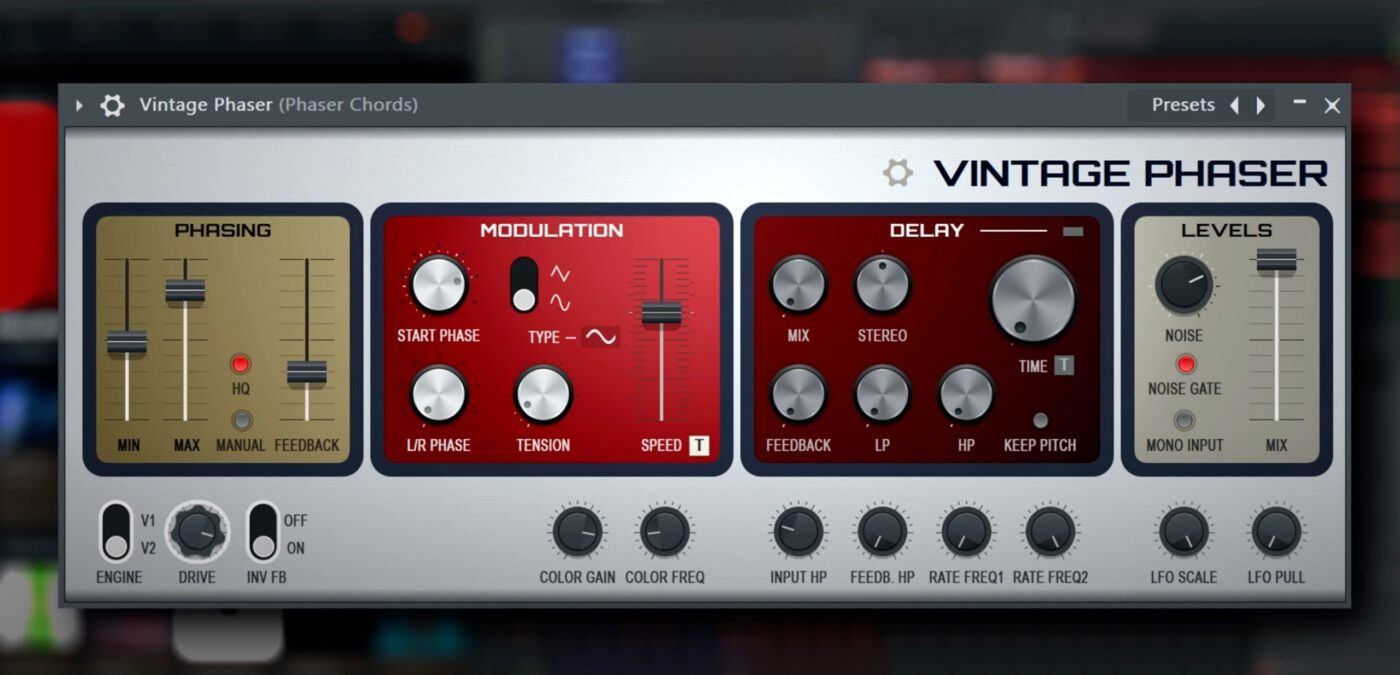This screenshot has height=675, width=1400.
Task: Flip the INV FB off/on switch
Action: coord(263,532)
